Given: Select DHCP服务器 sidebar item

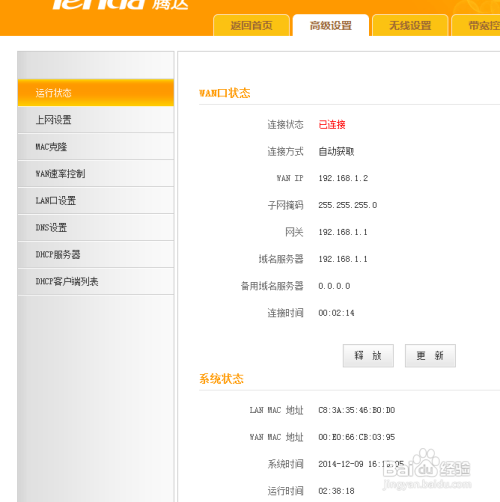Looking at the screenshot, I should coord(96,255).
